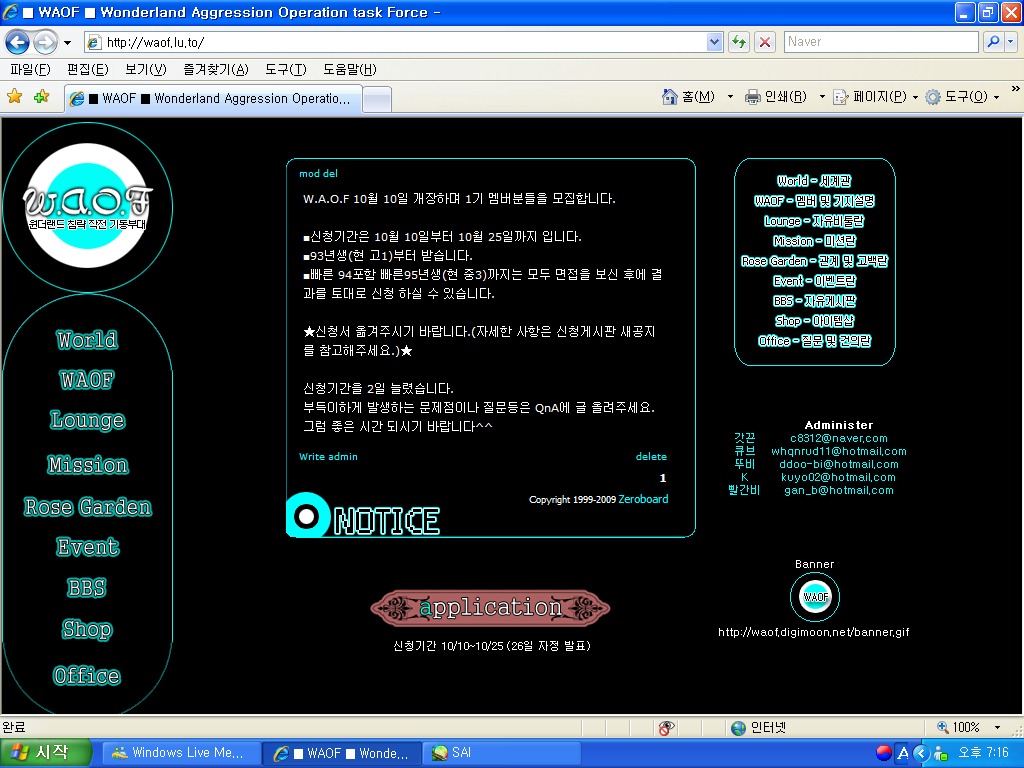Click the address bar showing http://waof.lu.to/
1024x768 pixels.
pyautogui.click(x=396, y=42)
